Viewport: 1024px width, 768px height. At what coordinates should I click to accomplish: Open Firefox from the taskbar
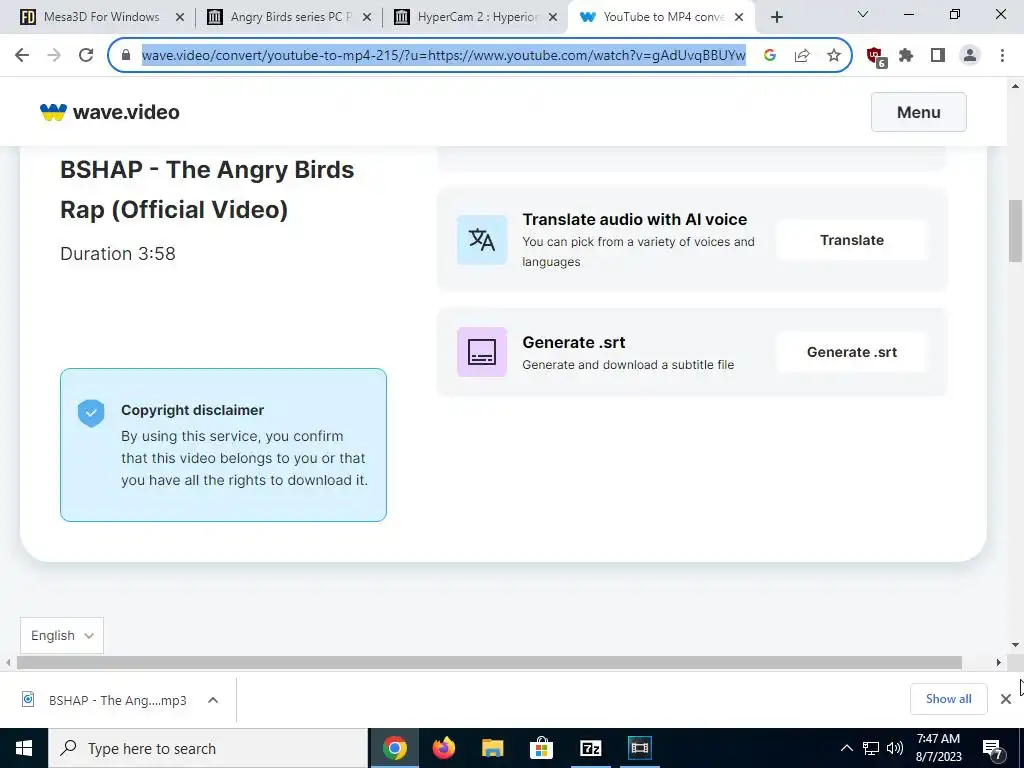point(444,748)
